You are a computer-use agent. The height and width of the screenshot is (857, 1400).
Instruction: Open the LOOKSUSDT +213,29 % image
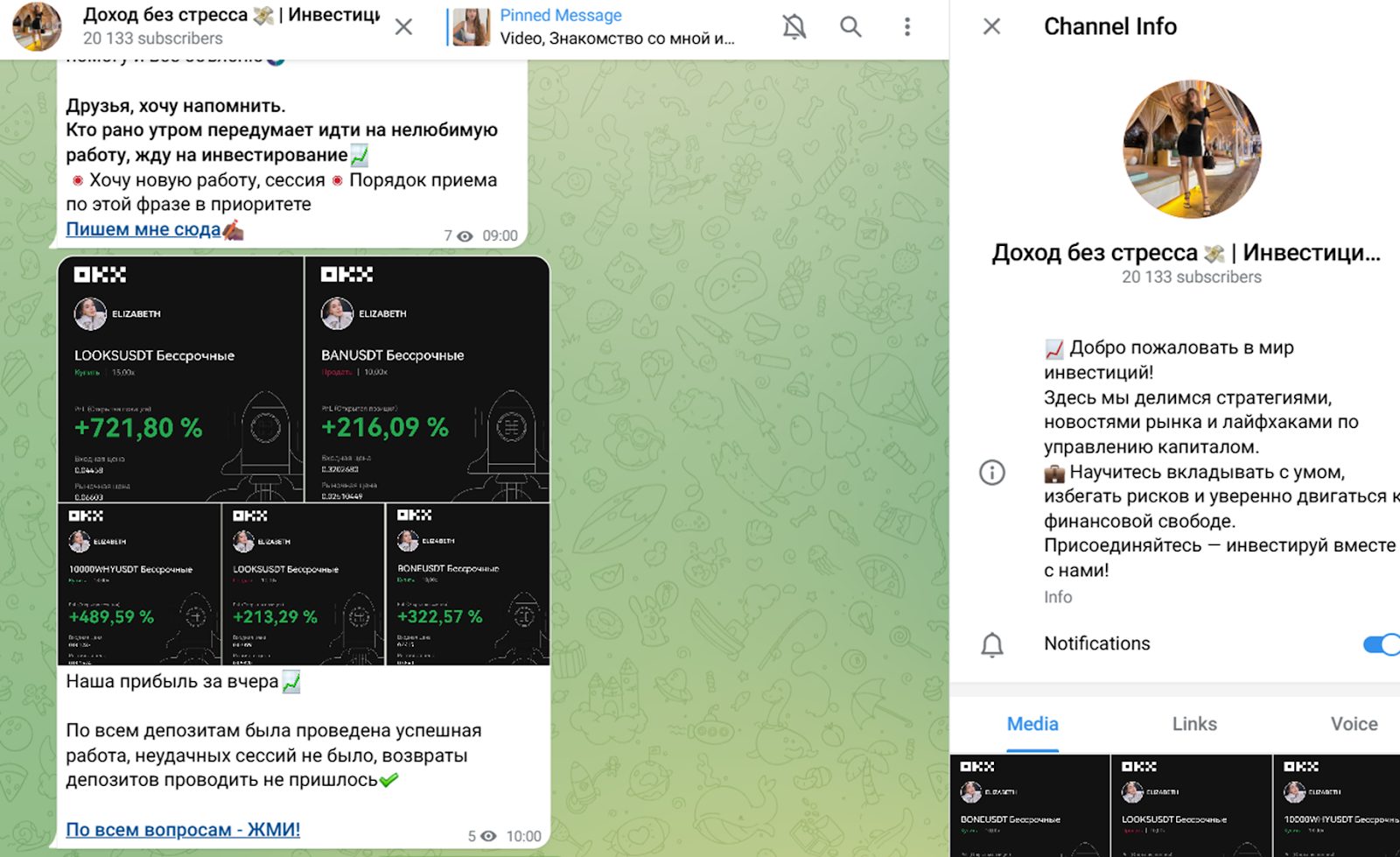[303, 584]
